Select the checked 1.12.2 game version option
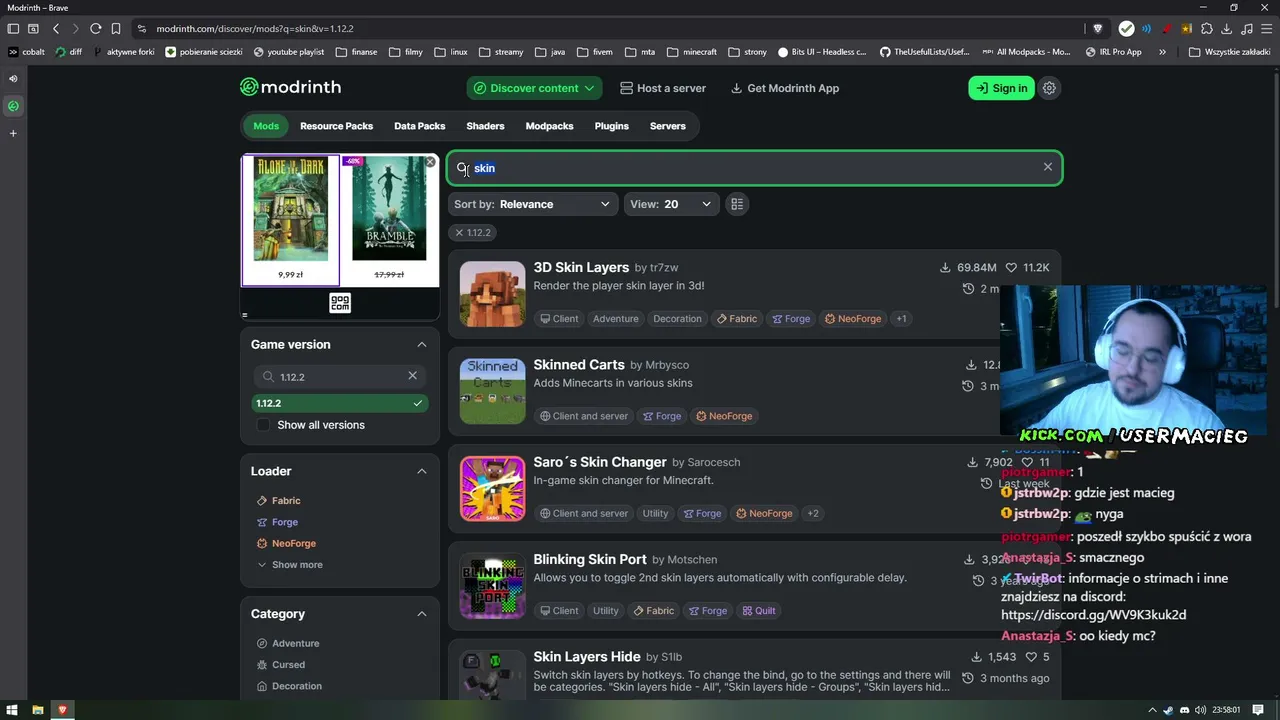Image resolution: width=1280 pixels, height=720 pixels. click(x=340, y=403)
